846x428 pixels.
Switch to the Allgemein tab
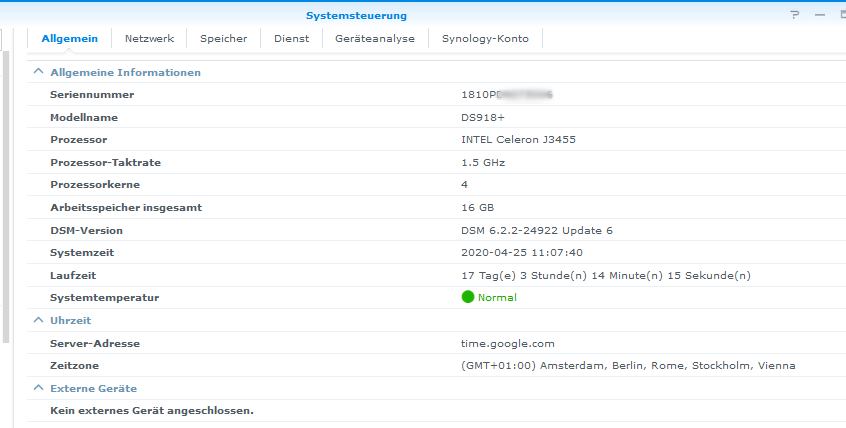70,38
